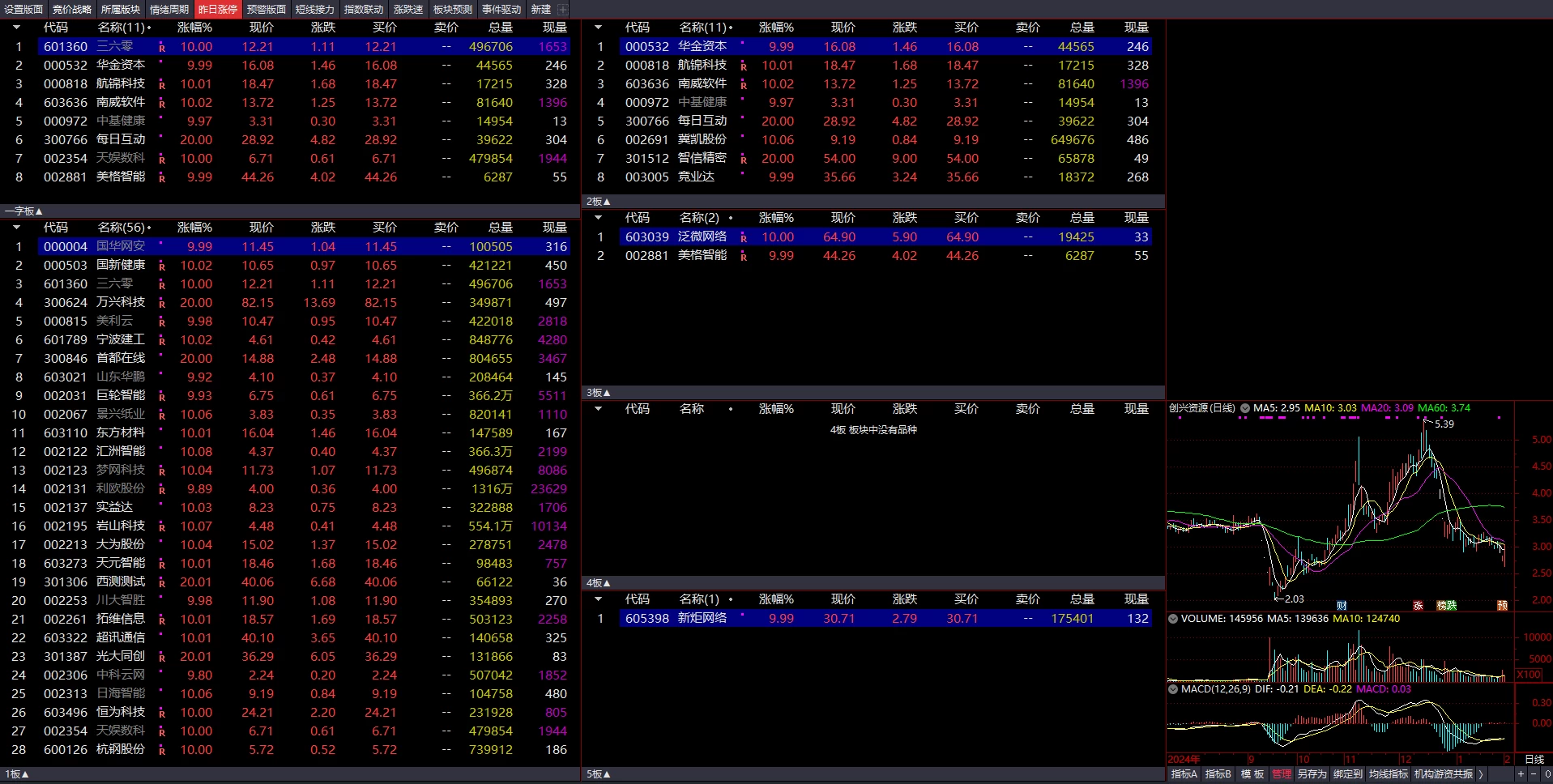Viewport: 1553px width, 784px height.
Task: Click the 榜 marker on the chart
Action: [x=1442, y=605]
